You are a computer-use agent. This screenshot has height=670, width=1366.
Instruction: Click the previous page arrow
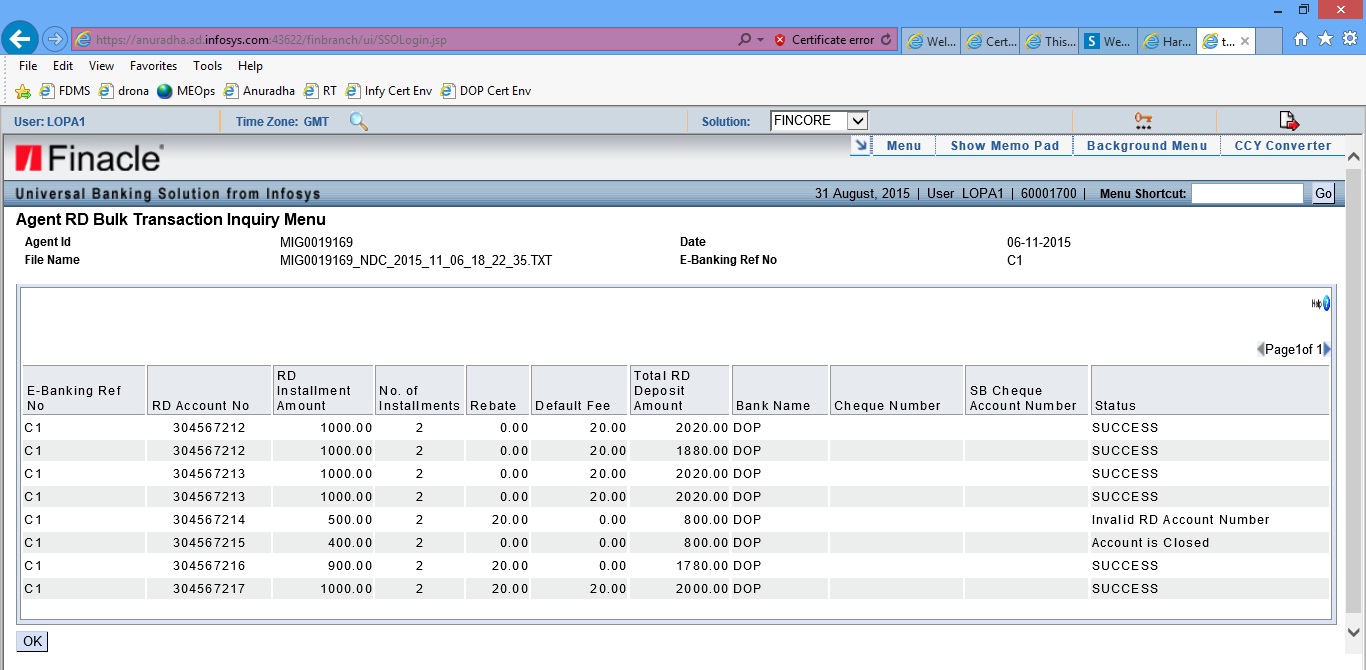1261,349
